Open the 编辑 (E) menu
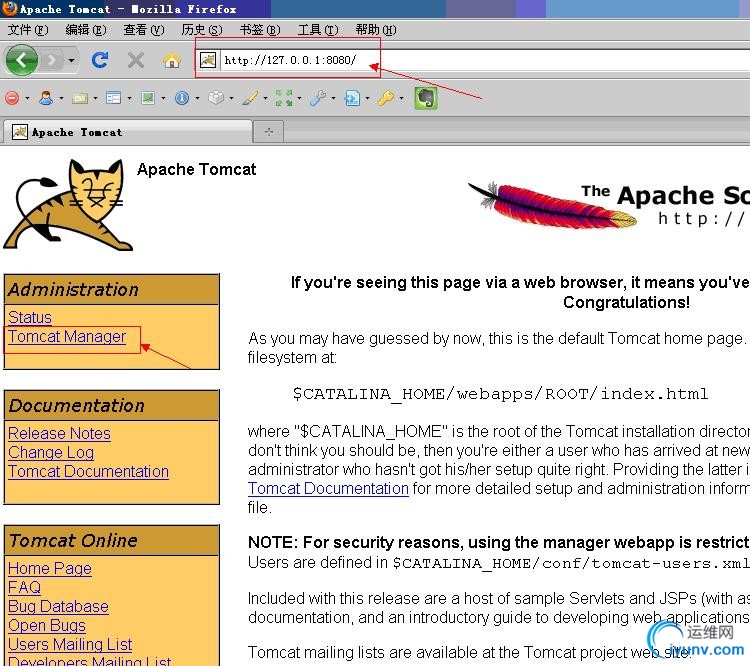 [86, 30]
